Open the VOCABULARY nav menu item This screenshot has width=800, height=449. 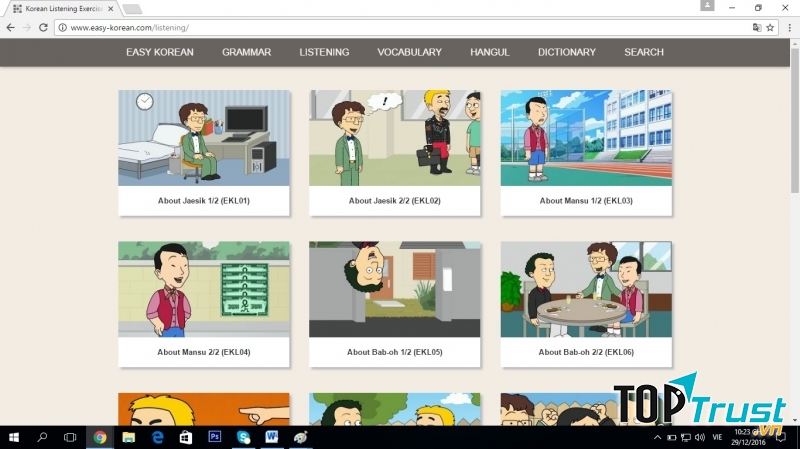pyautogui.click(x=409, y=52)
